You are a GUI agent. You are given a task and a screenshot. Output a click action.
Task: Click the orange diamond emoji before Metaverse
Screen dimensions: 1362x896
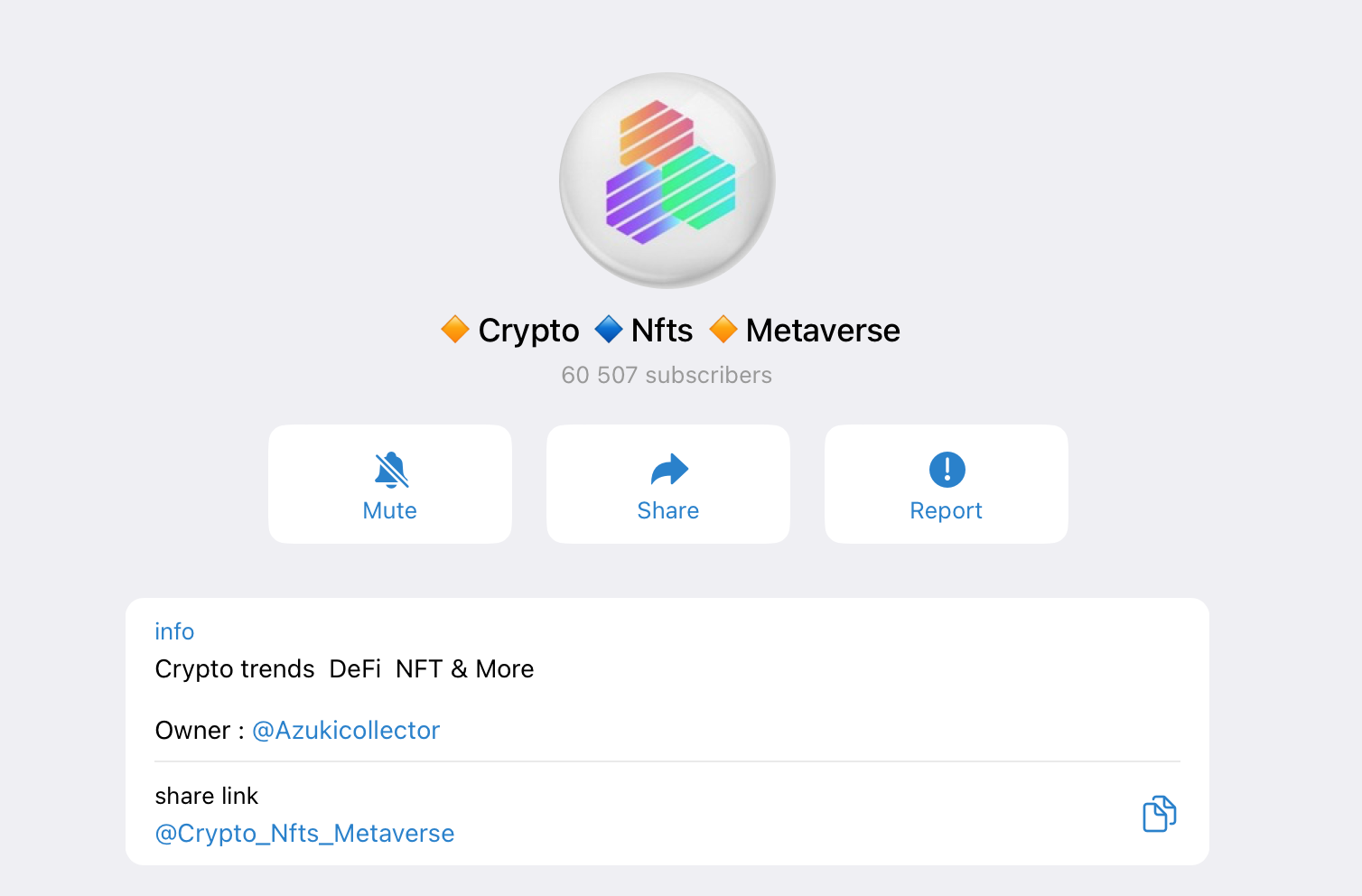point(723,330)
